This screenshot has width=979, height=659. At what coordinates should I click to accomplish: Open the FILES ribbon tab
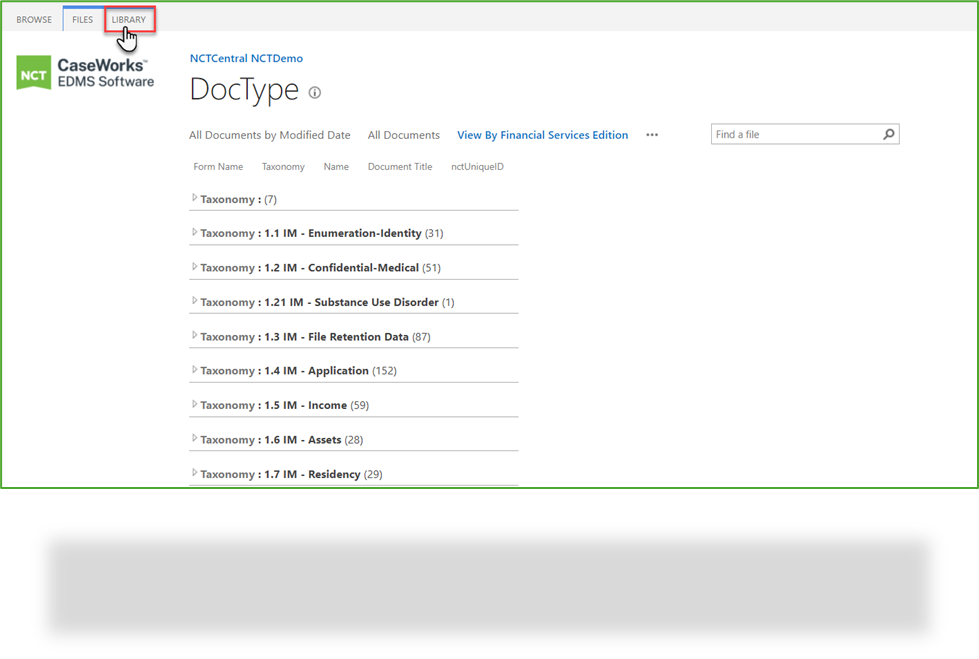(82, 18)
